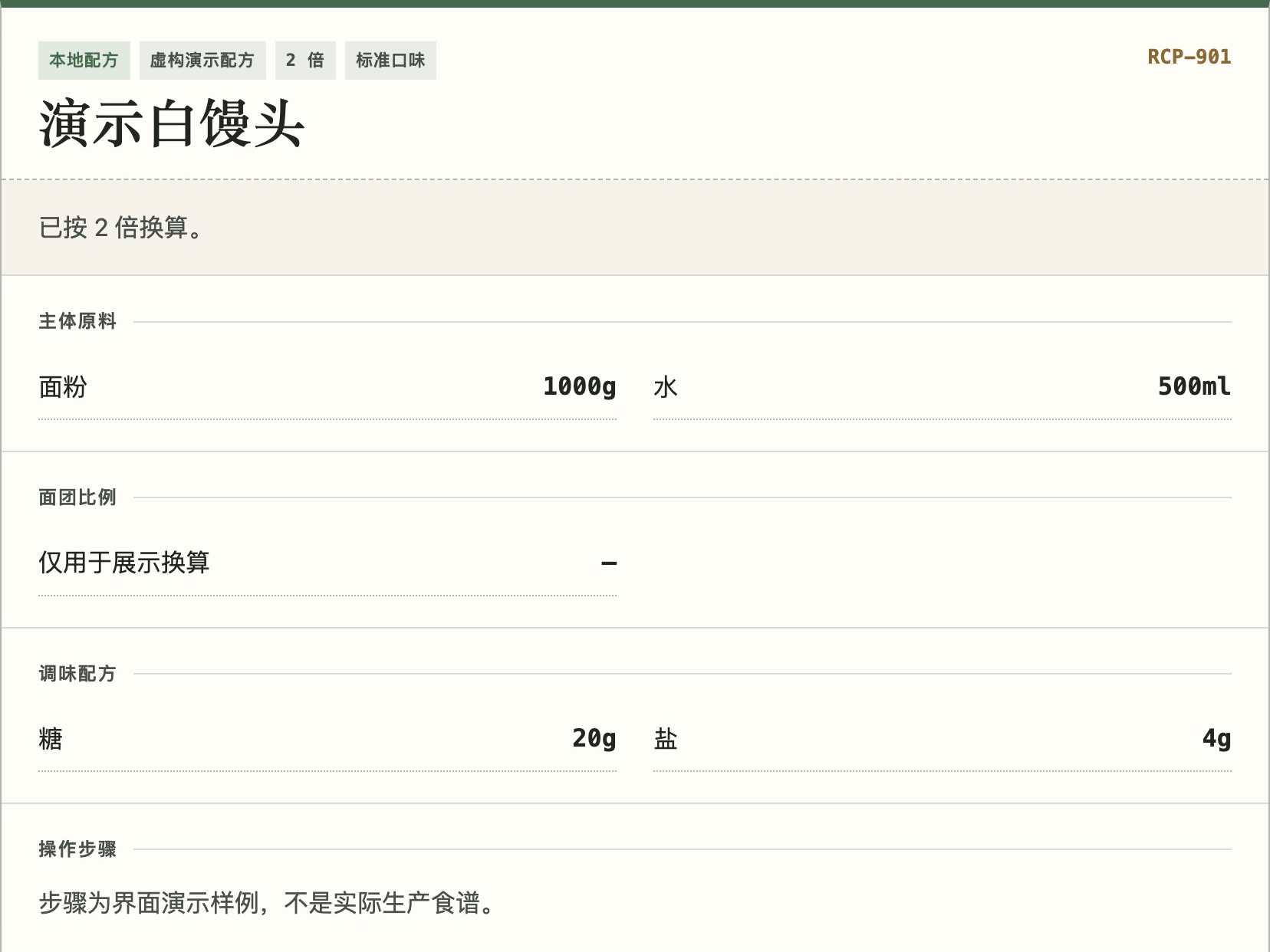Click the 已按 2 倍换算。 note
The image size is (1270, 952).
122,228
